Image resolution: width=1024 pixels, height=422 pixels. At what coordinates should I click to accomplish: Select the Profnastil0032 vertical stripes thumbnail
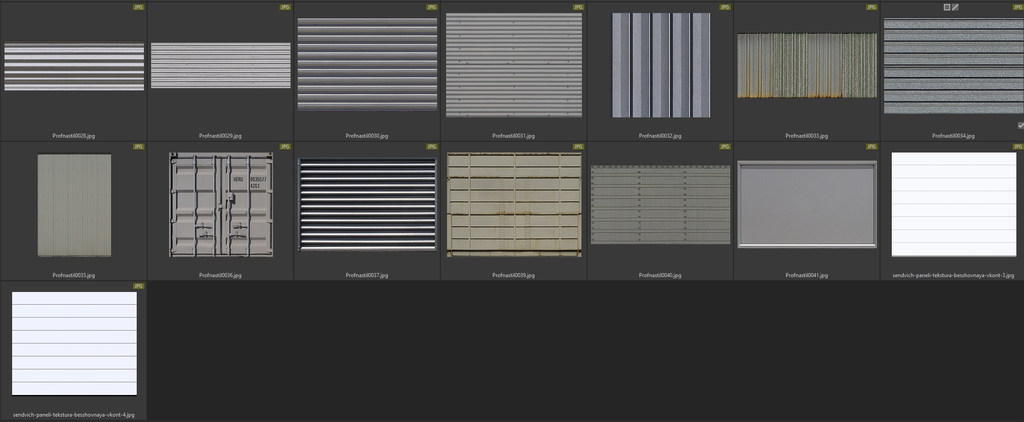click(660, 65)
